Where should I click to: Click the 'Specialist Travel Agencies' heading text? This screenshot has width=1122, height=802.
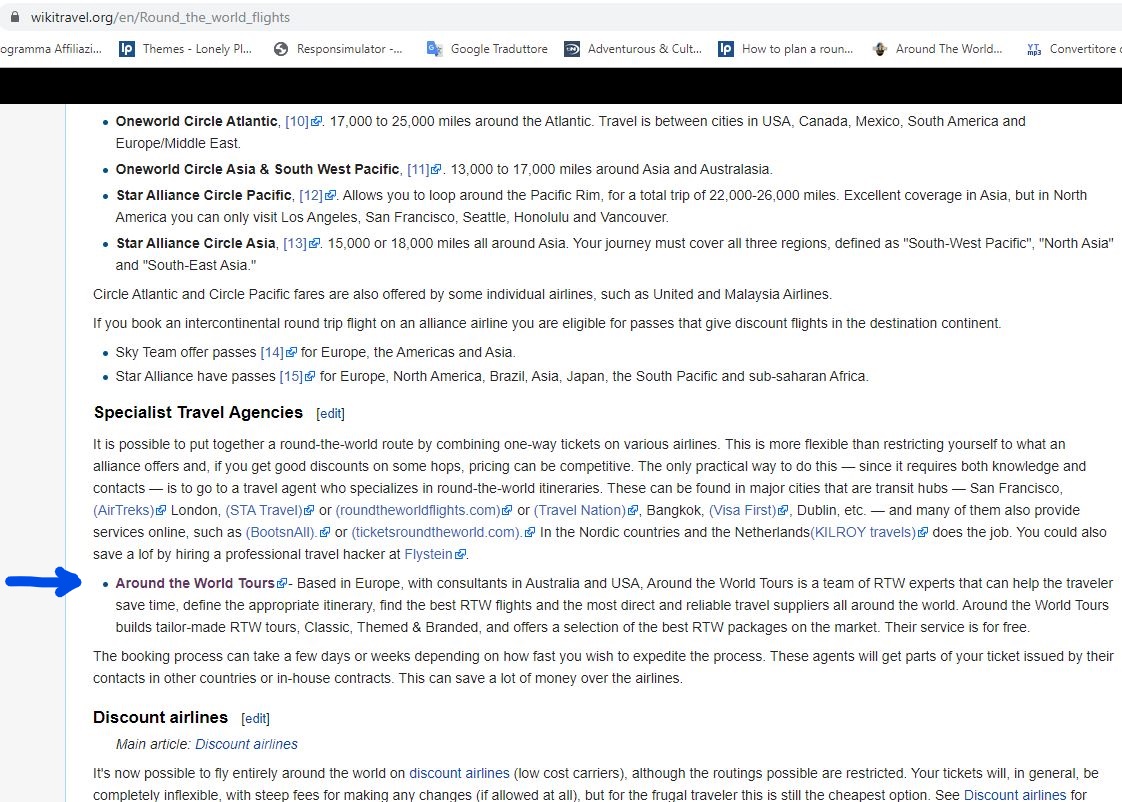pyautogui.click(x=199, y=413)
